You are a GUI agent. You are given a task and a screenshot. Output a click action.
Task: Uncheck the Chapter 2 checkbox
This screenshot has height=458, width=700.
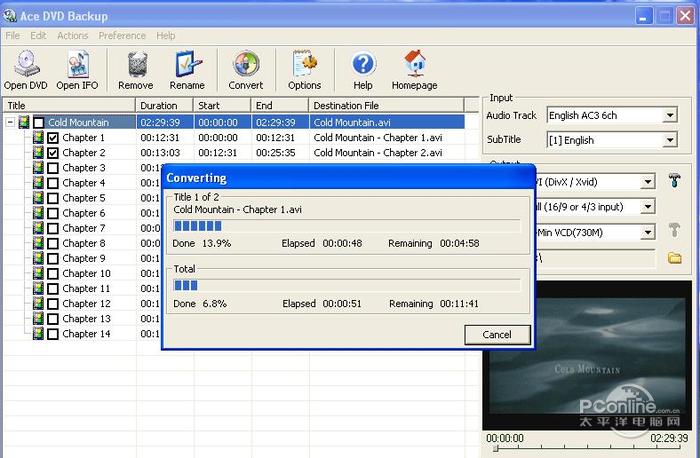coord(53,153)
